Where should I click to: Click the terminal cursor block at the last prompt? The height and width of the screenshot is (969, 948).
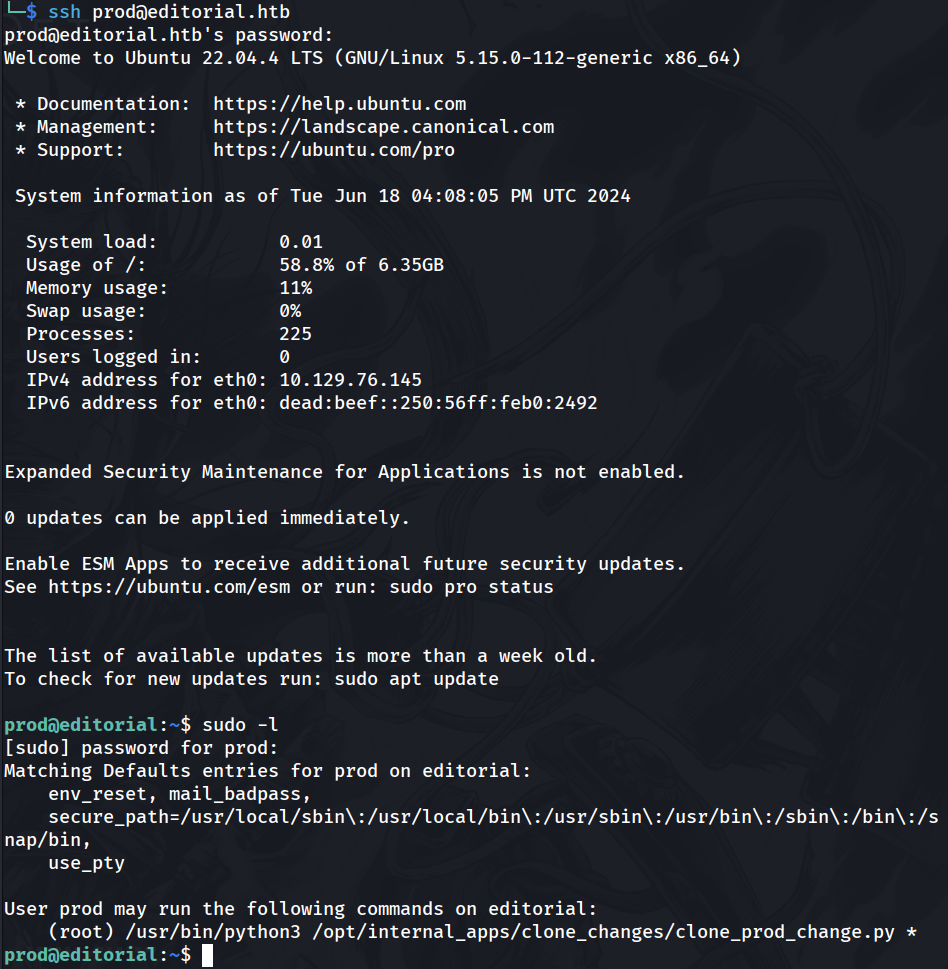coord(207,956)
